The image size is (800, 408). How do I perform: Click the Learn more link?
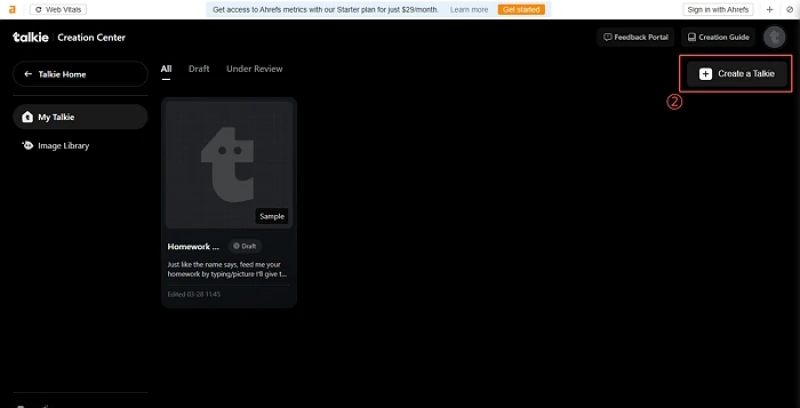click(469, 9)
